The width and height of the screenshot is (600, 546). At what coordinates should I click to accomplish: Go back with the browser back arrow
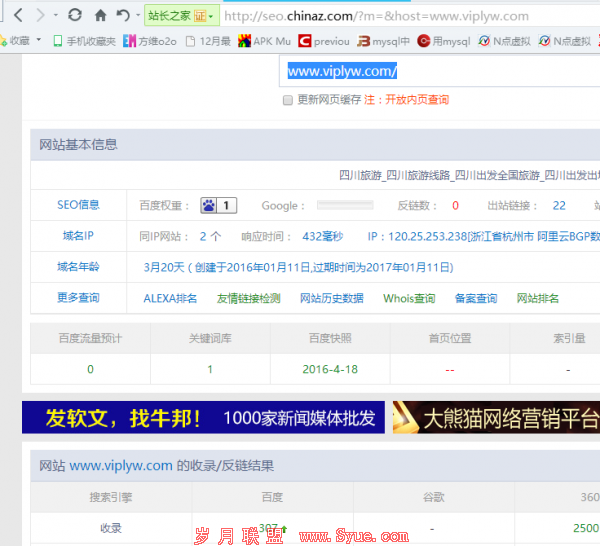[x=18, y=15]
